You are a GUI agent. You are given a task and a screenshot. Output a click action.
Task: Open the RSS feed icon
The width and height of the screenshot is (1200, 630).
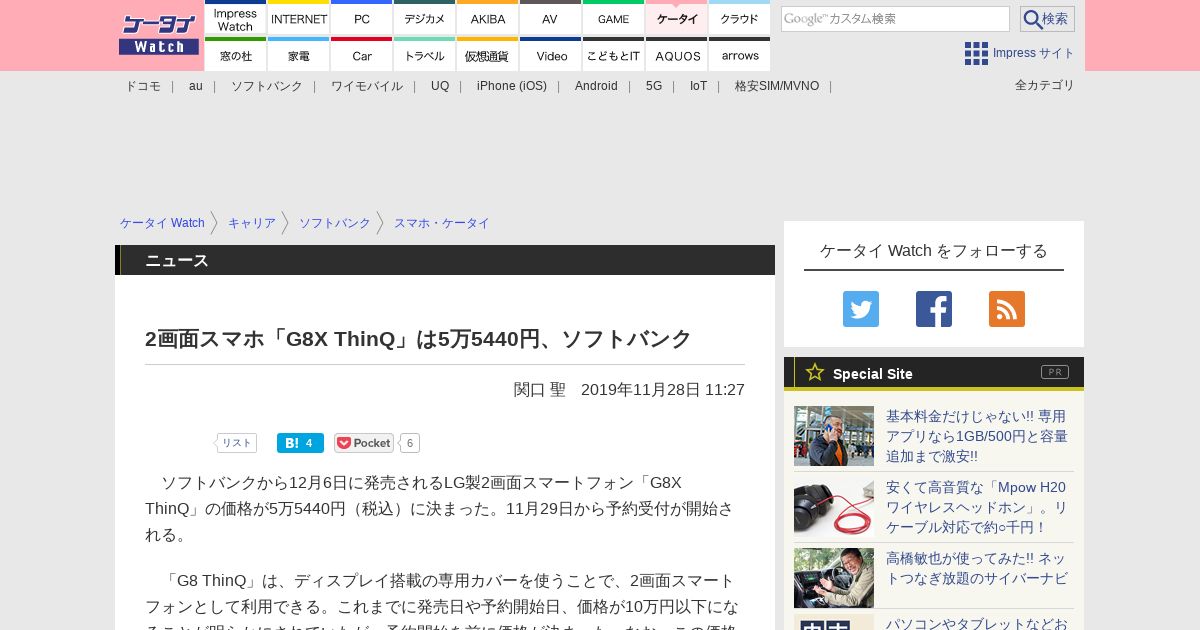1007,309
